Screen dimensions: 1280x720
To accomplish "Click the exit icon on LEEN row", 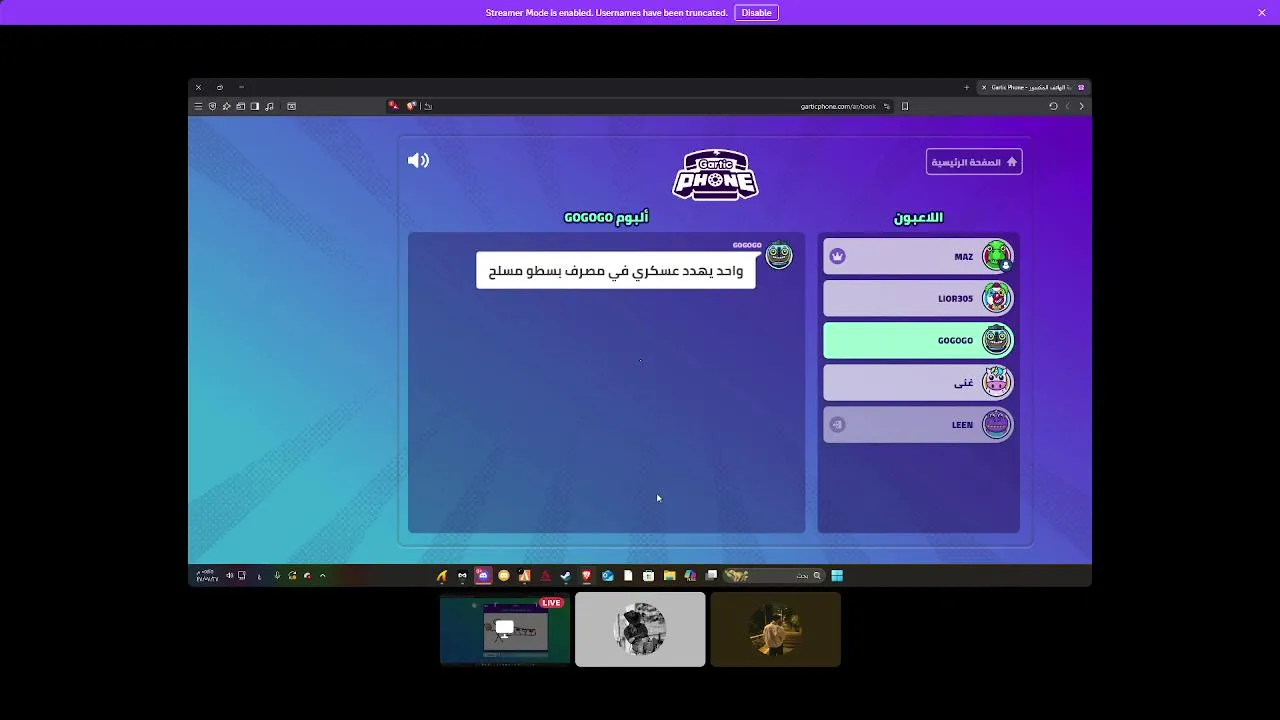I will 838,424.
